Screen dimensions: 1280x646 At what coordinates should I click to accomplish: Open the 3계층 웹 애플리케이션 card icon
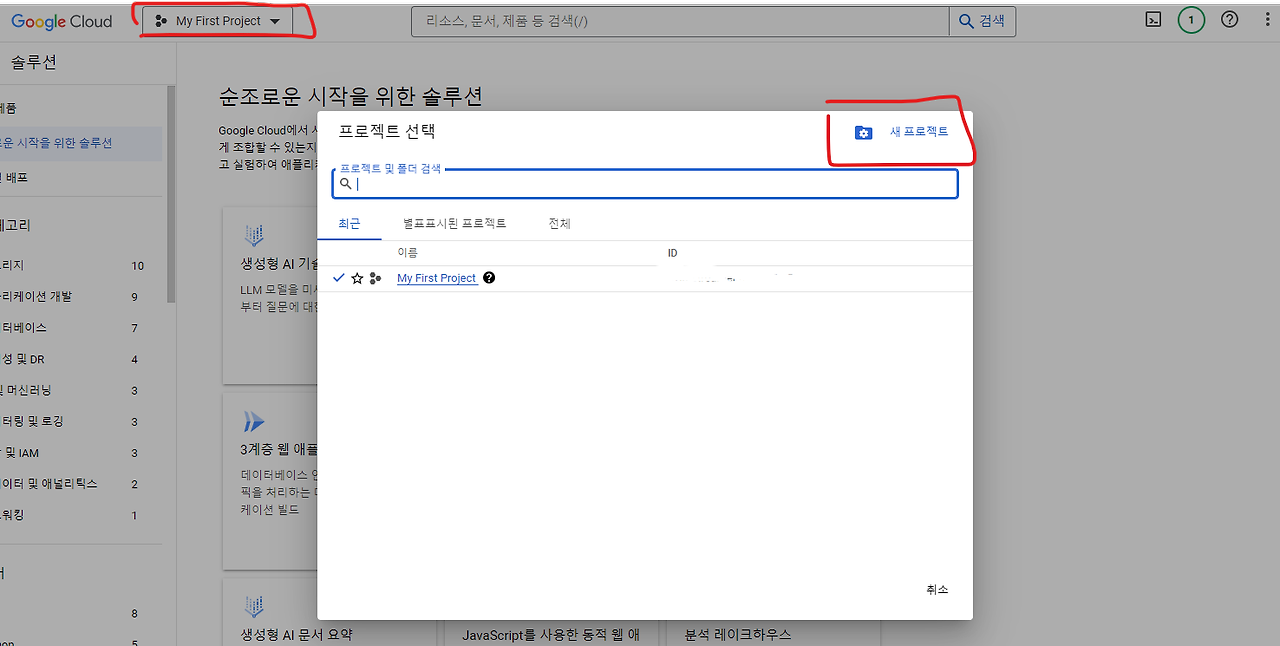pyautogui.click(x=254, y=421)
